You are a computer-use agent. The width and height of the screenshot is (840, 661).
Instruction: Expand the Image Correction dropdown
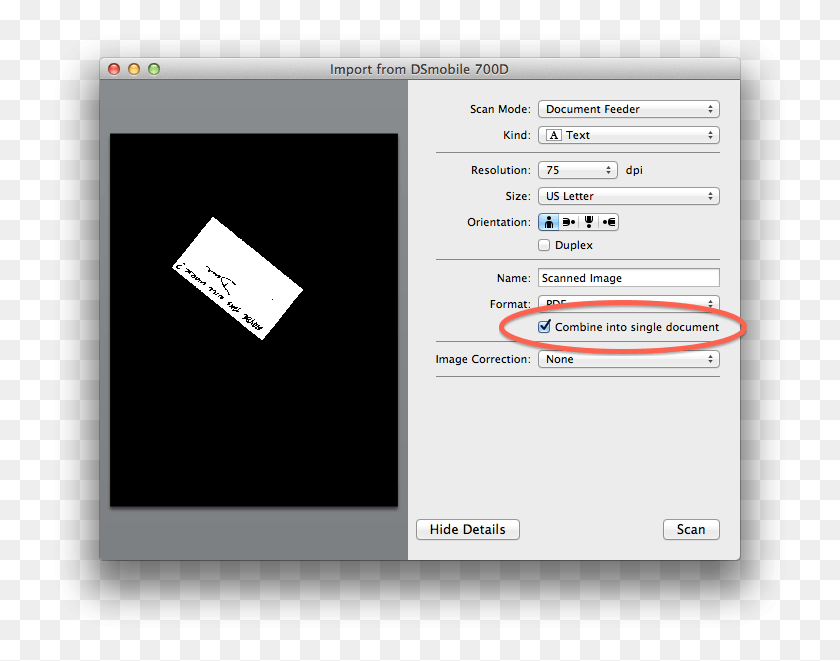[628, 359]
